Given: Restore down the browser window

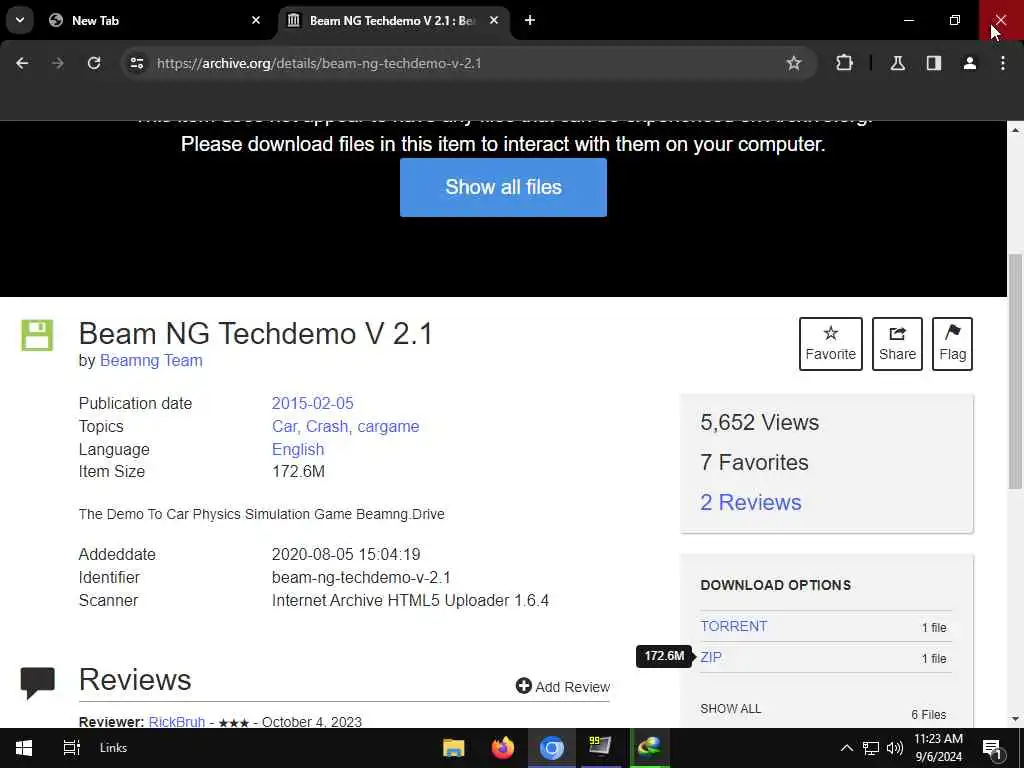Looking at the screenshot, I should 955,20.
